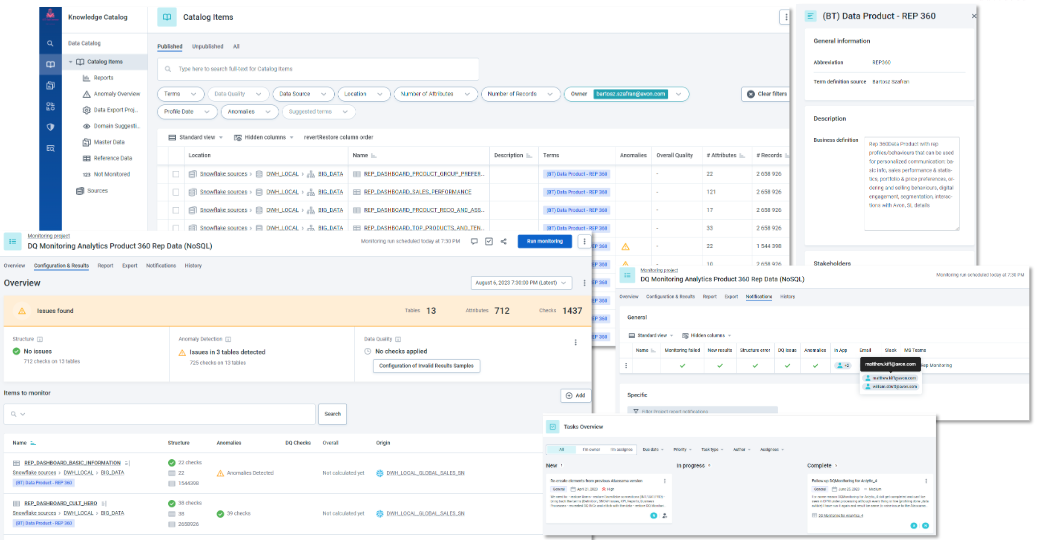
Task: Open the August 6, 2023 run date dropdown
Action: (x=521, y=283)
